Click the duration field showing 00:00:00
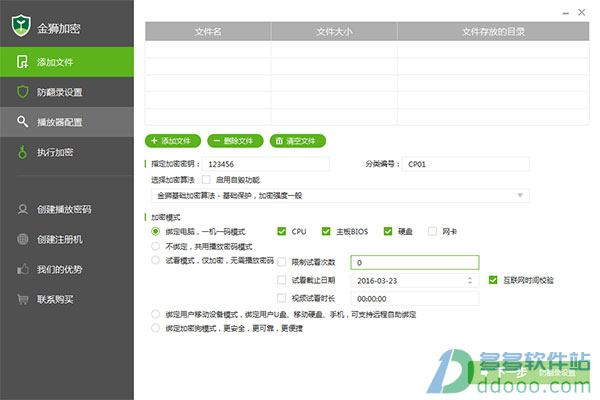 pyautogui.click(x=415, y=299)
